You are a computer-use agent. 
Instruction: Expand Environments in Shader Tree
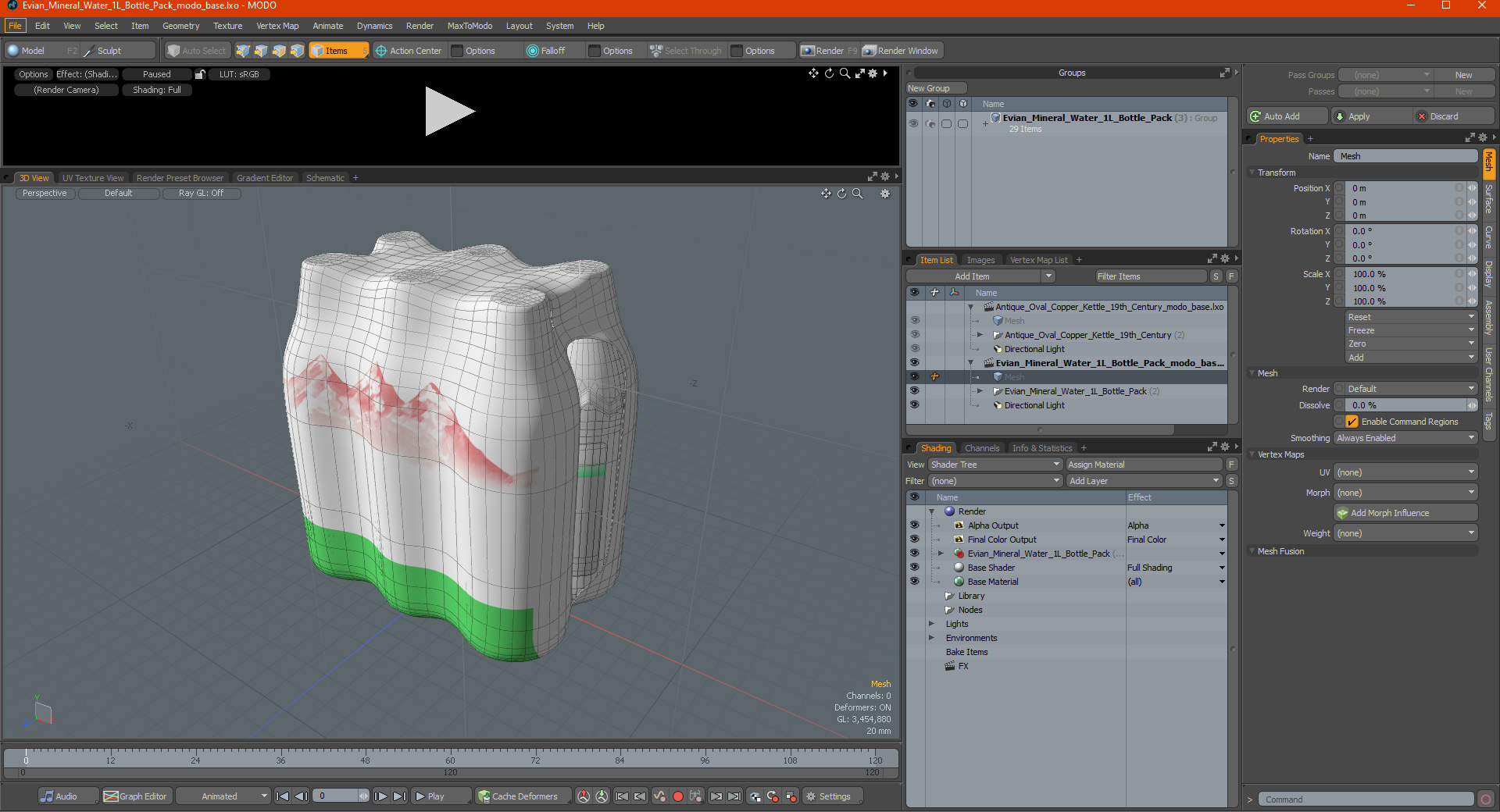(x=931, y=638)
